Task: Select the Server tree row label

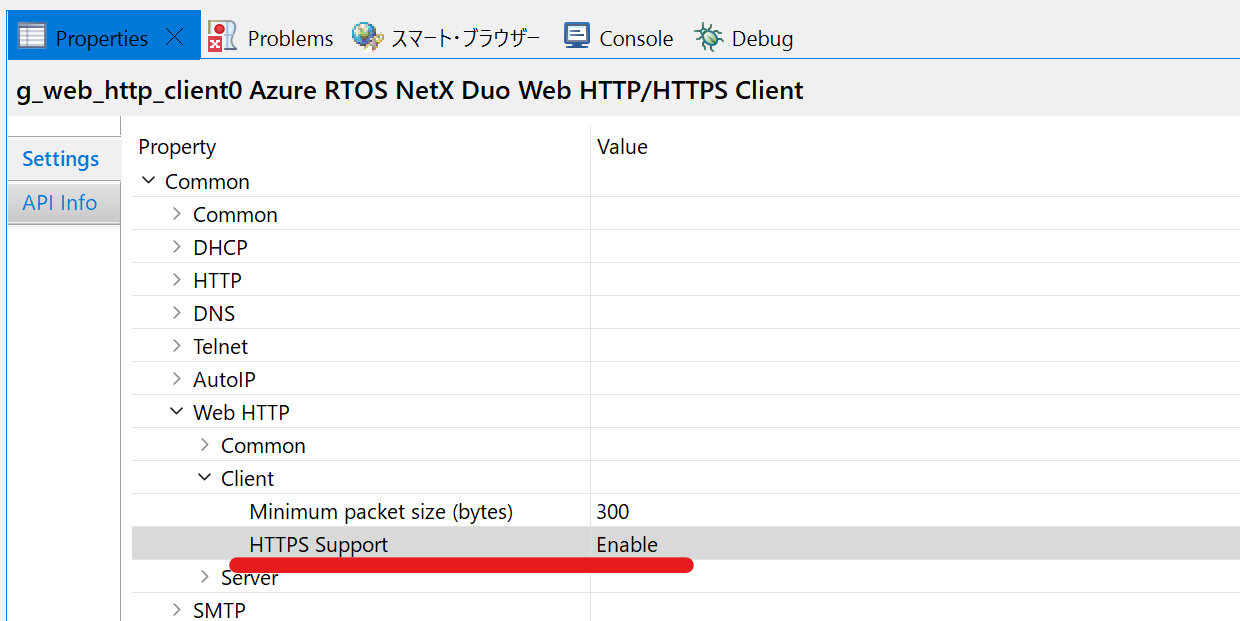Action: click(250, 578)
